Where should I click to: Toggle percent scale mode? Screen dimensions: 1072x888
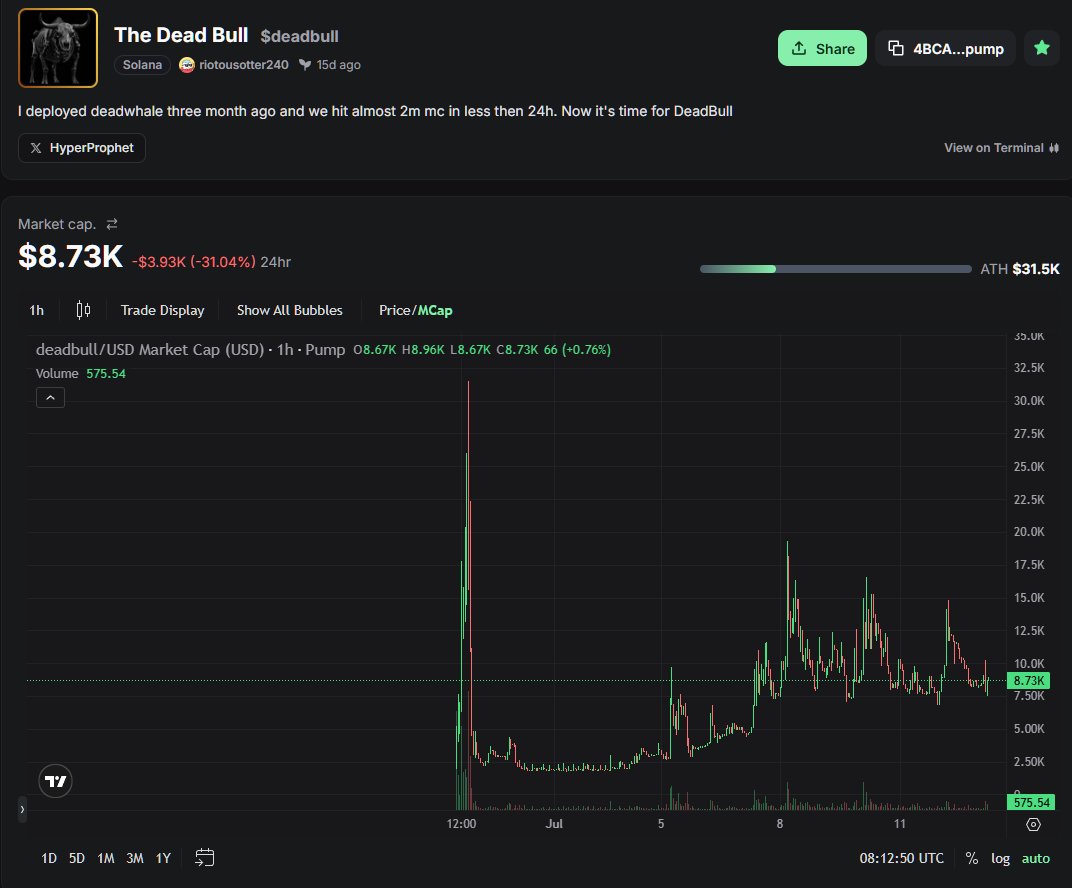point(972,859)
